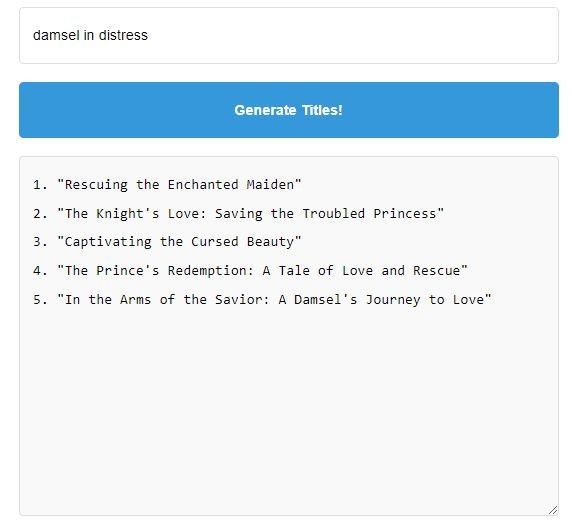This screenshot has height=523, width=572.
Task: Focus the 'damsel in distress' input field
Action: pyautogui.click(x=289, y=35)
